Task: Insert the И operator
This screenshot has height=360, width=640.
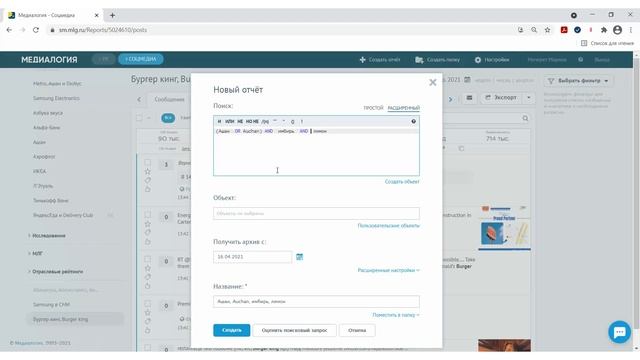Action: pos(219,122)
